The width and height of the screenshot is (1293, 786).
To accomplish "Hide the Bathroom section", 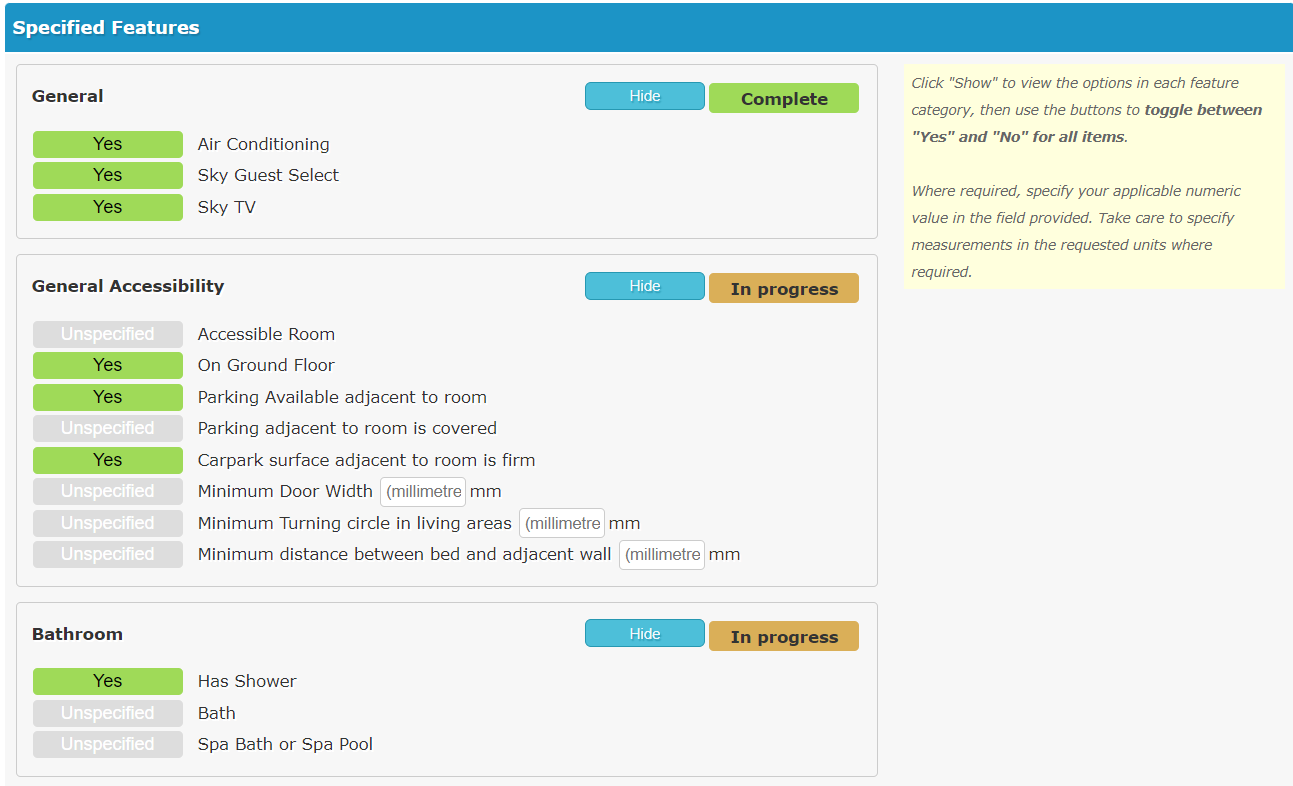I will (644, 633).
